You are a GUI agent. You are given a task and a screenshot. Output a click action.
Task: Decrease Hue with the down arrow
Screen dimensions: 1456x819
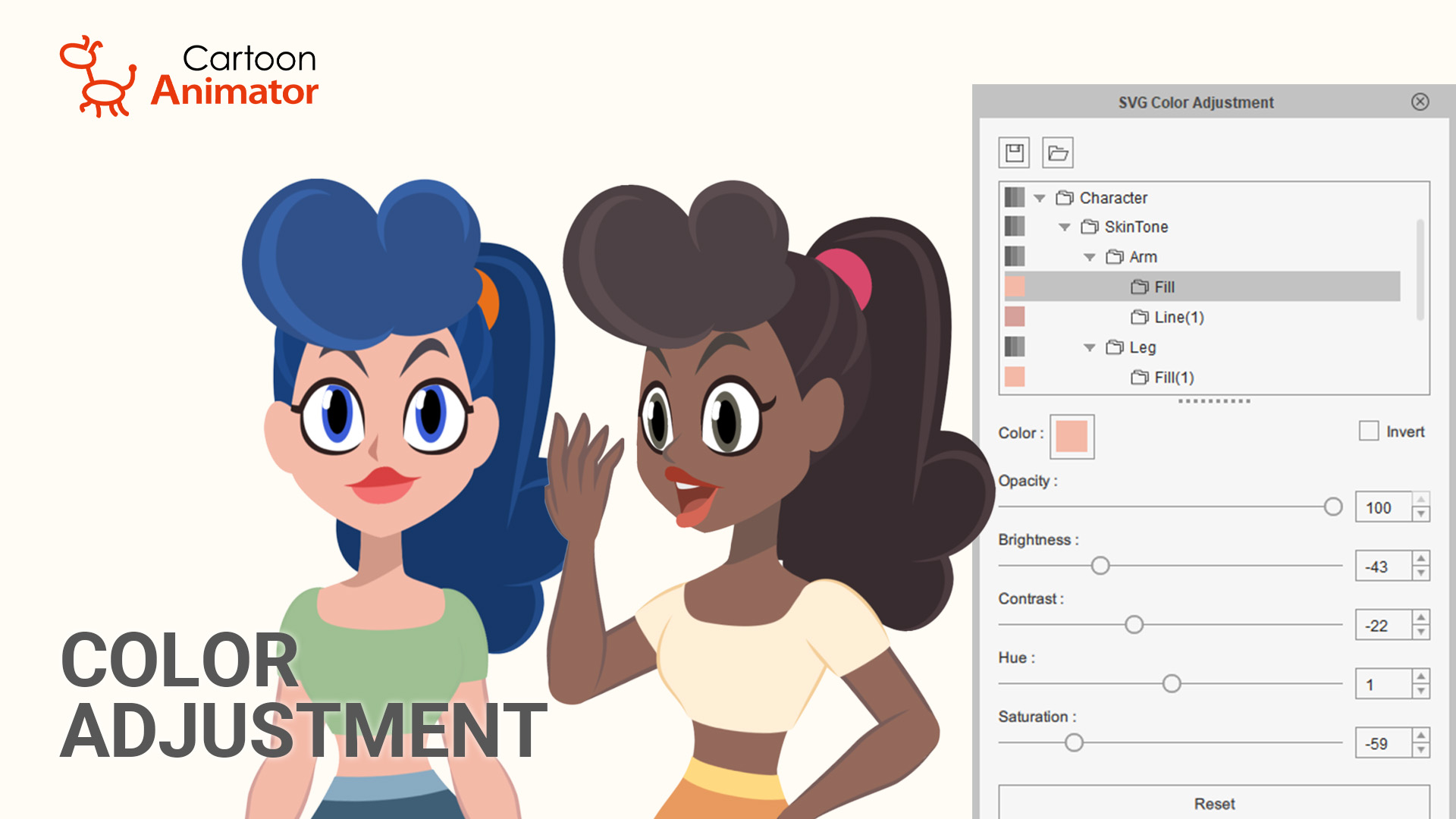tap(1421, 692)
